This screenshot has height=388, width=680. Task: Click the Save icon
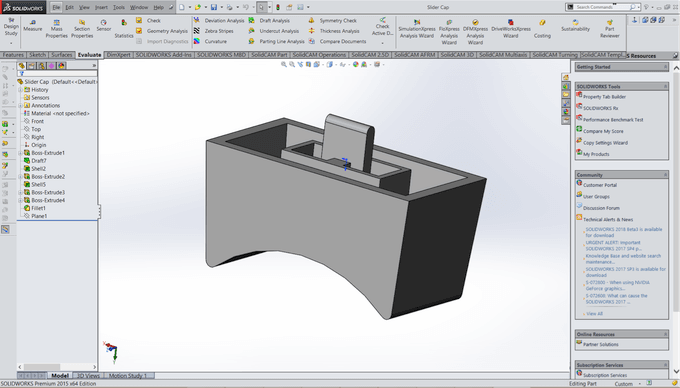tap(214, 7)
